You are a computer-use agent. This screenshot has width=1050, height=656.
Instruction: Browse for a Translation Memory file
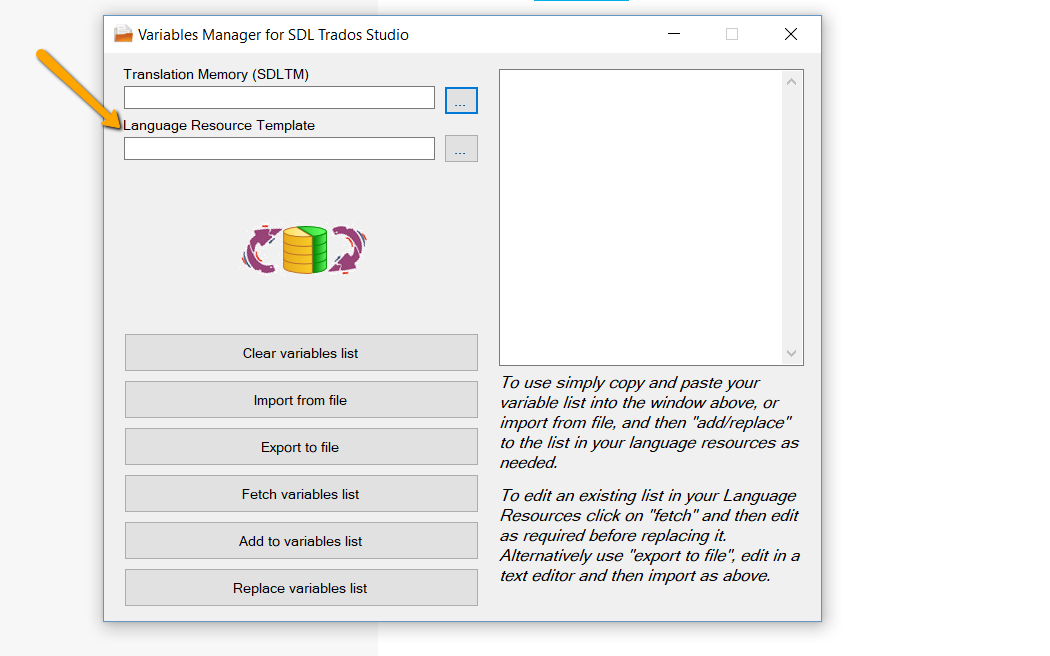click(x=461, y=100)
